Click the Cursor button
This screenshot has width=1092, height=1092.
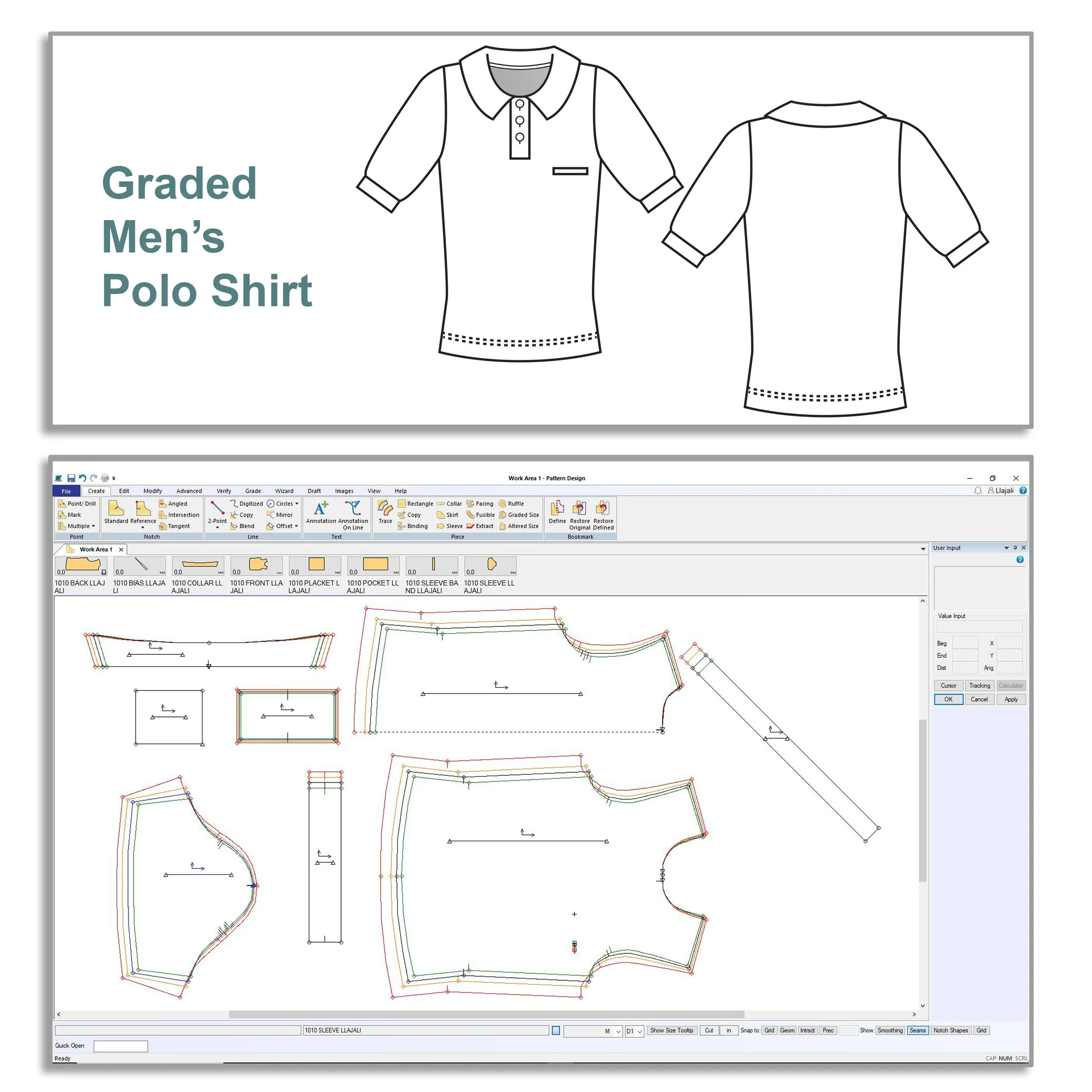click(948, 686)
